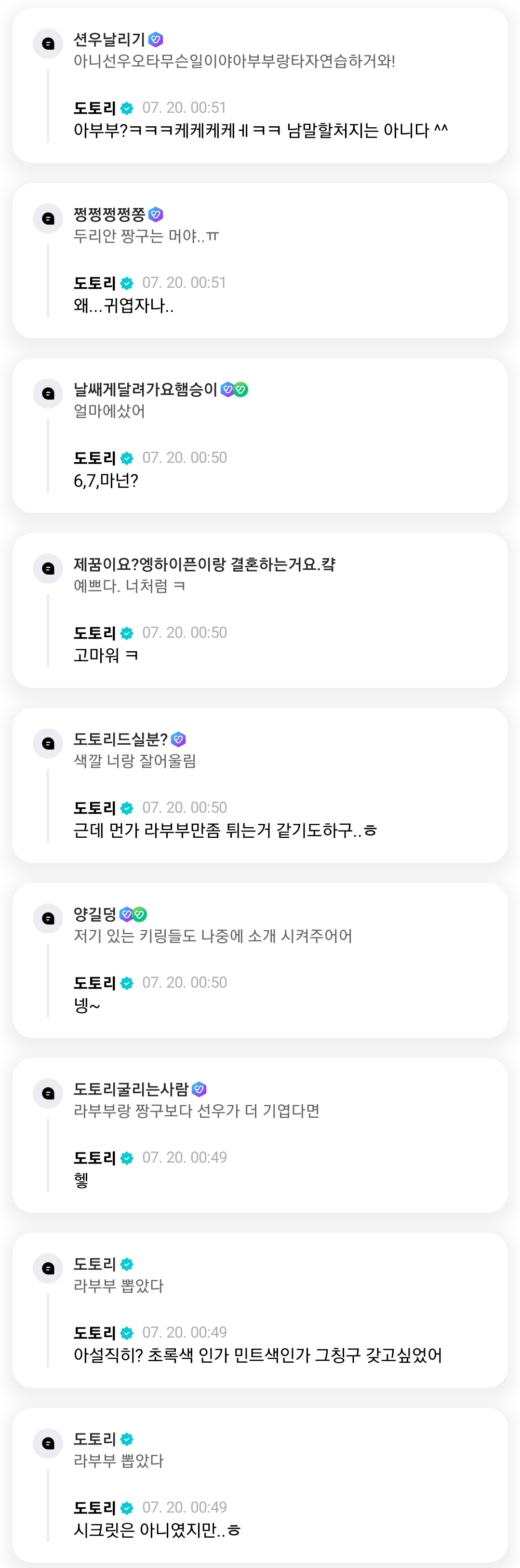Viewport: 520px width, 1568px height.
Task: Click the timestamp above reply 왜...귀엽자나..
Action: (184, 283)
